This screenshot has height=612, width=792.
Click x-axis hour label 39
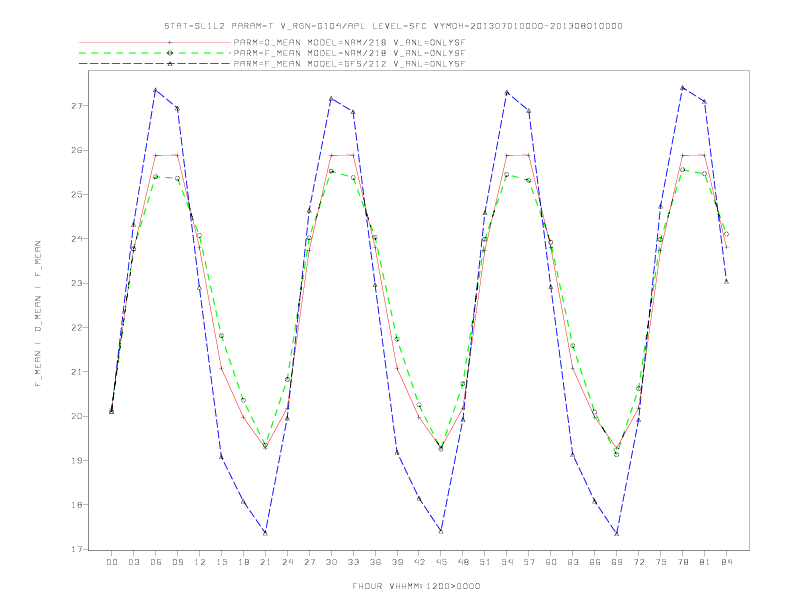[x=398, y=562]
